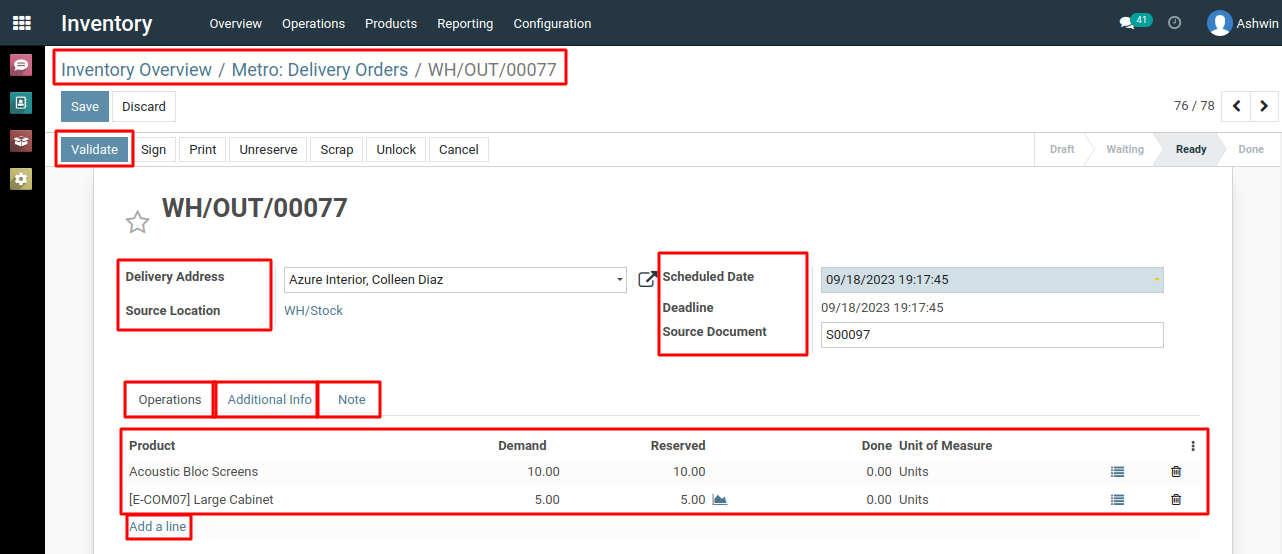Open the Overview menu
This screenshot has width=1282, height=554.
tap(236, 23)
